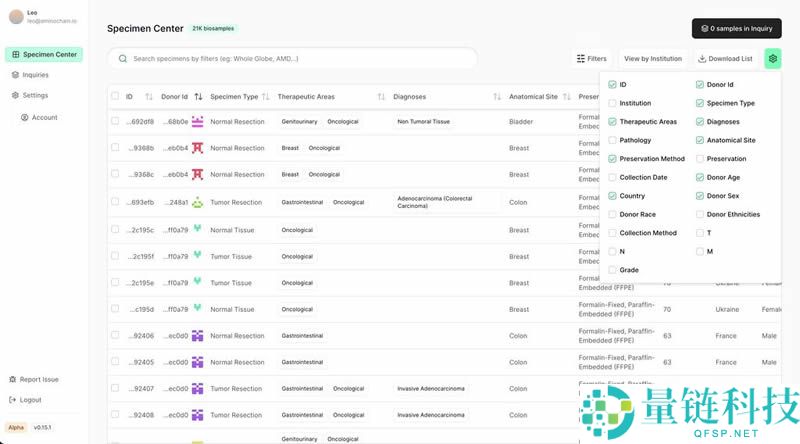Click the search magnifier icon

coord(123,59)
